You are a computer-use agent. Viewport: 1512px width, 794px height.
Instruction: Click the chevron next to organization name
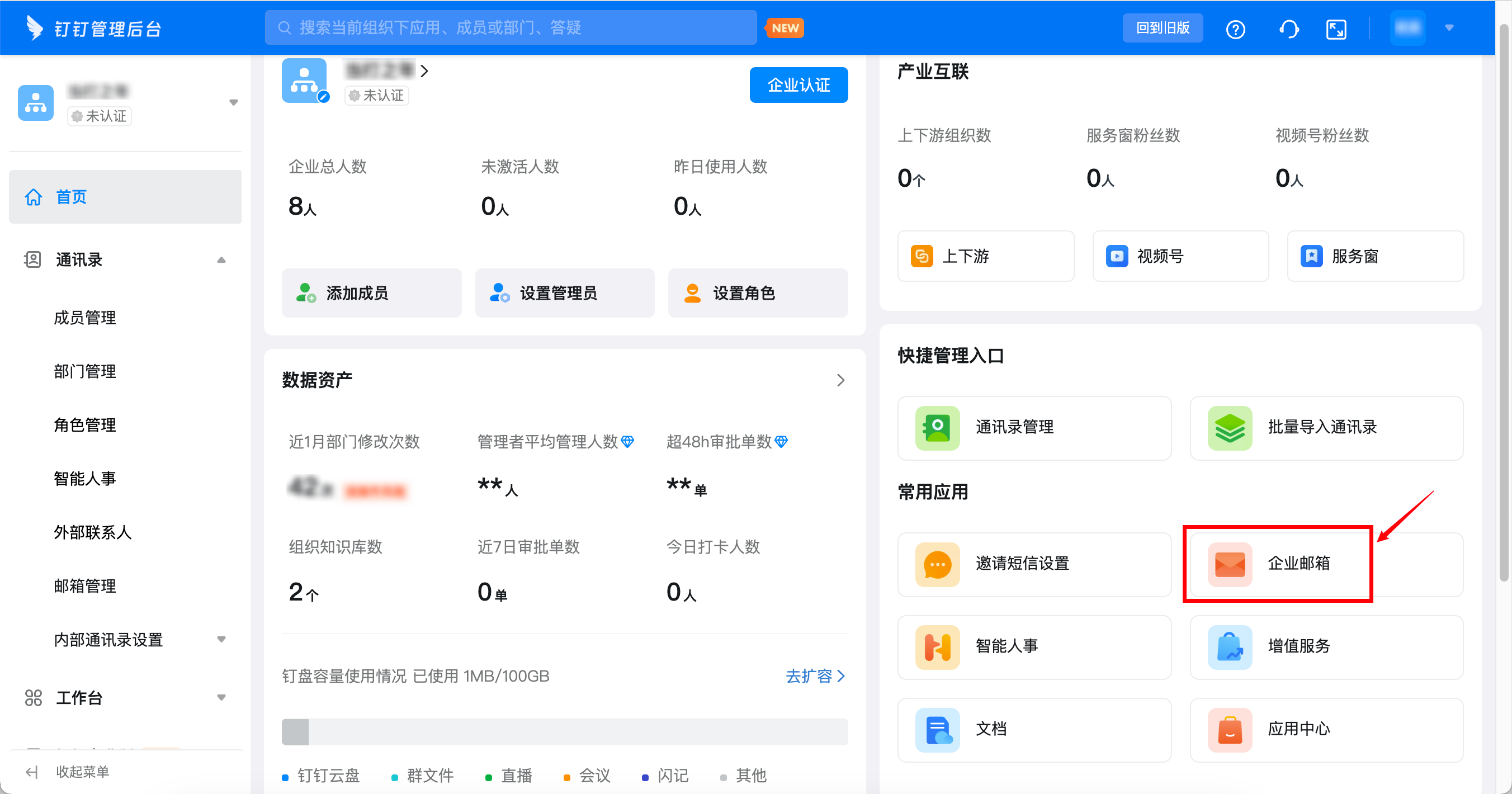(424, 71)
